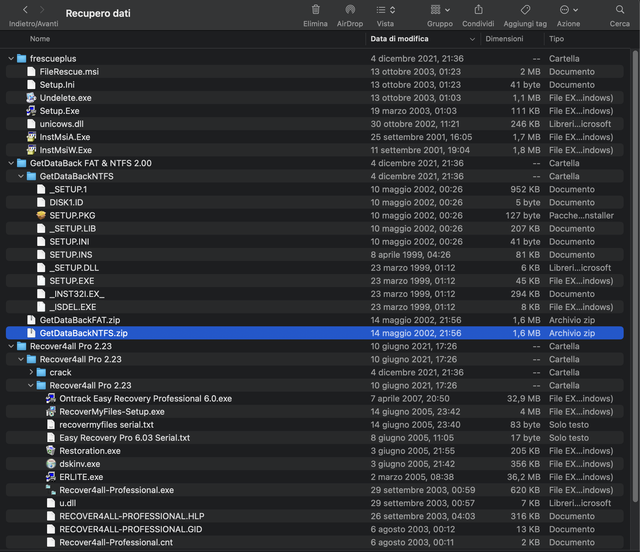Click the Condividi share icon
Screen dimensions: 640x552
[478, 10]
